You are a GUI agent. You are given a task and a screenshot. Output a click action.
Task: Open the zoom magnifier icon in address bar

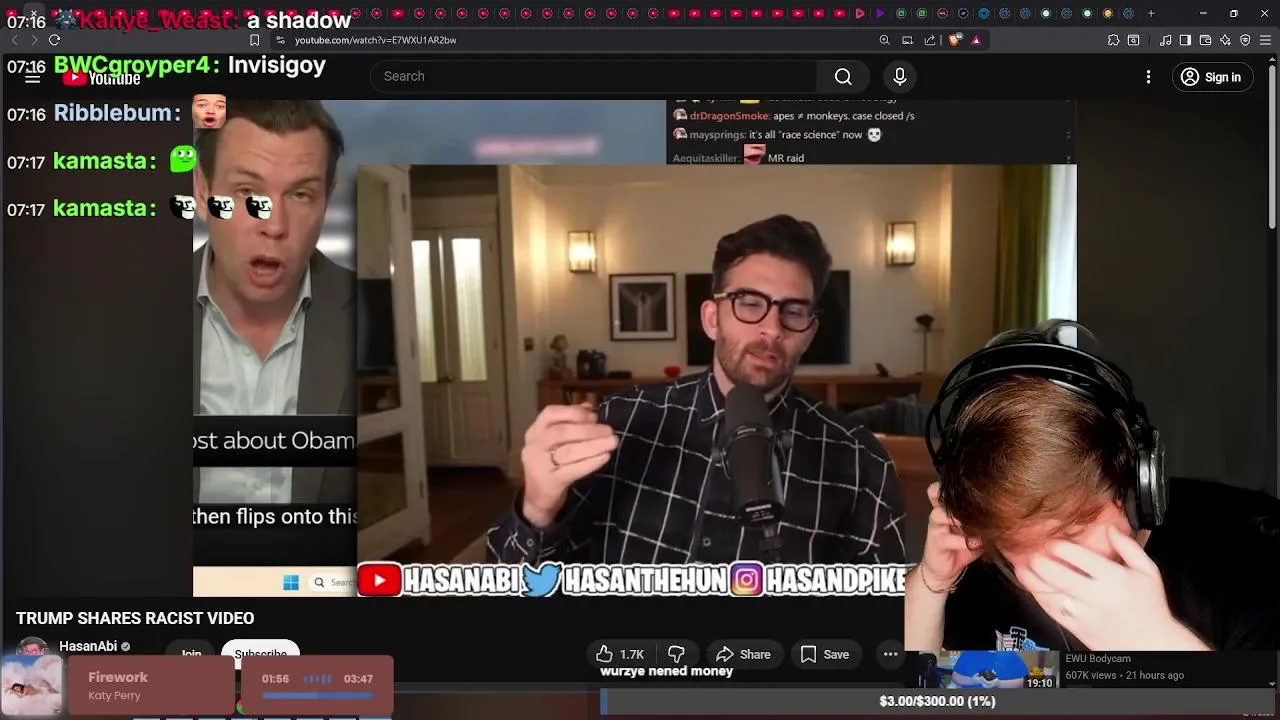884,40
